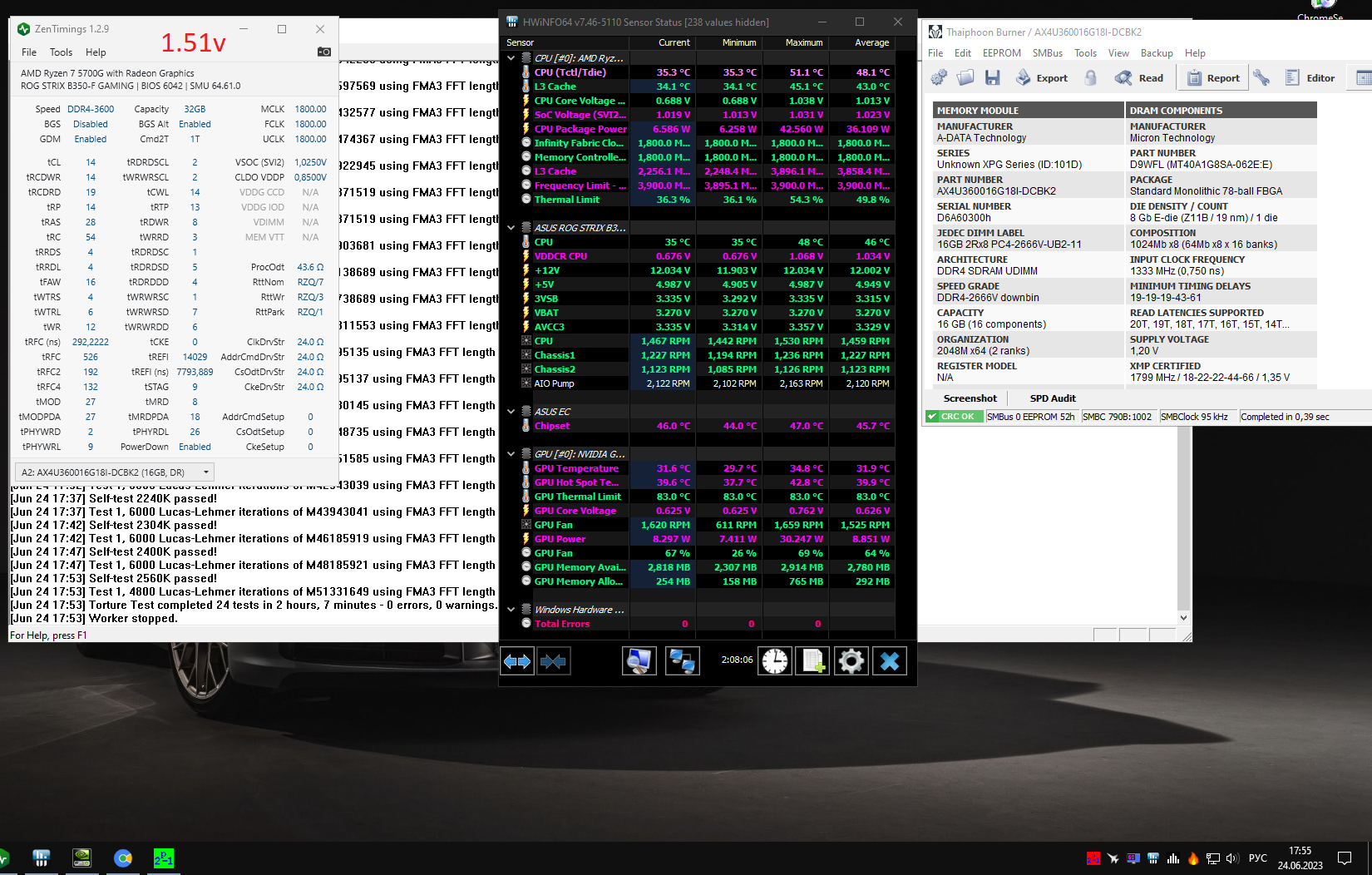Click HWiNFO blue X close sensors button

[x=889, y=661]
